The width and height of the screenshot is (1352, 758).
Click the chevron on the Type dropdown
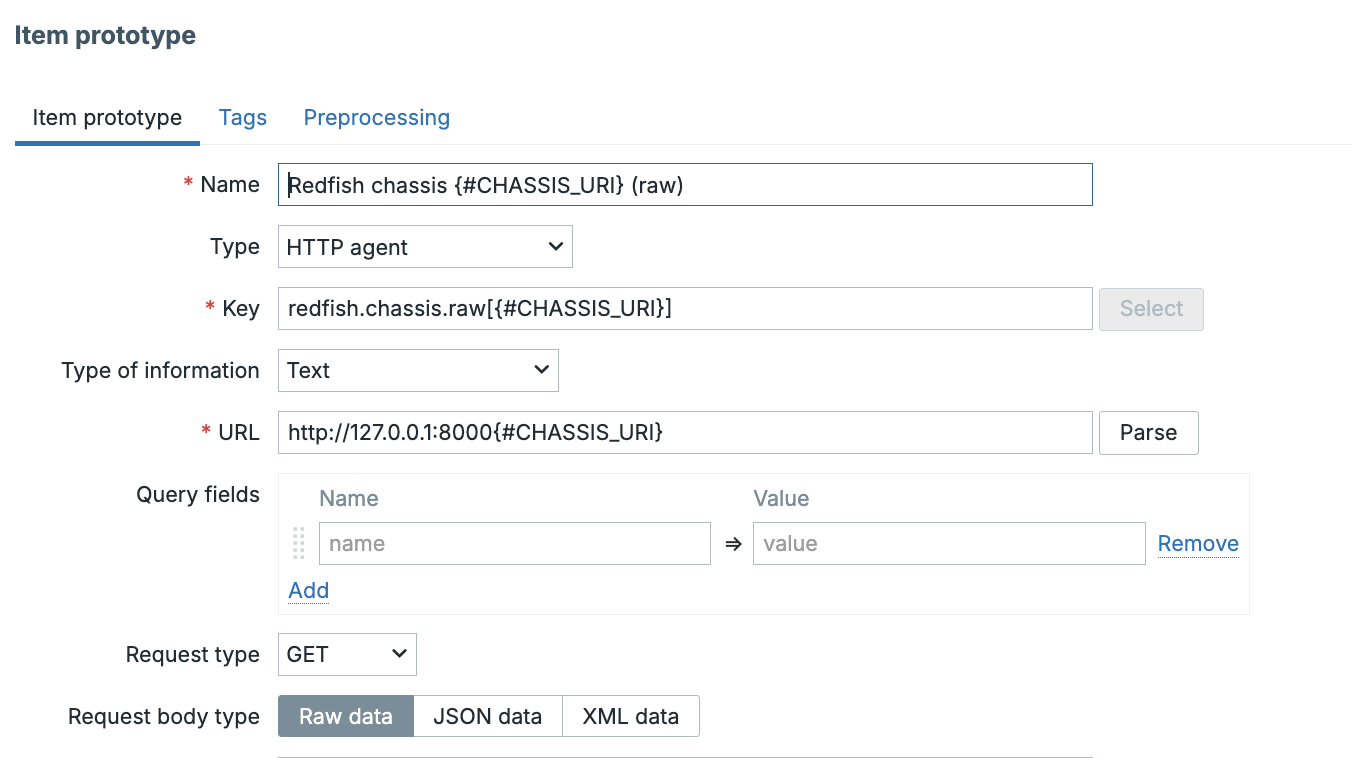point(556,246)
